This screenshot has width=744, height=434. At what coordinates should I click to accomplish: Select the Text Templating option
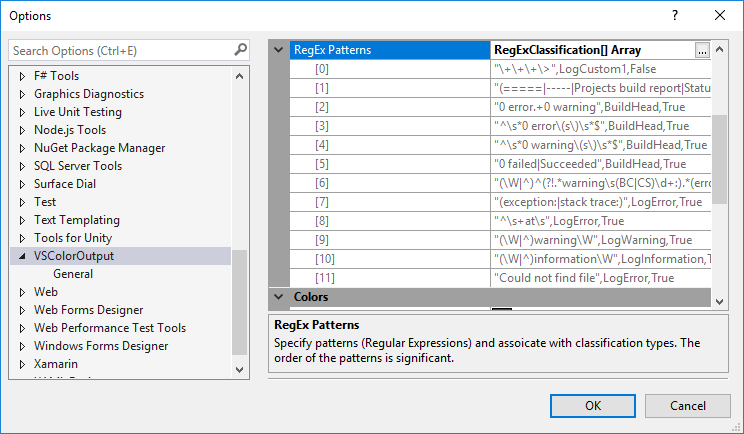click(x=76, y=220)
